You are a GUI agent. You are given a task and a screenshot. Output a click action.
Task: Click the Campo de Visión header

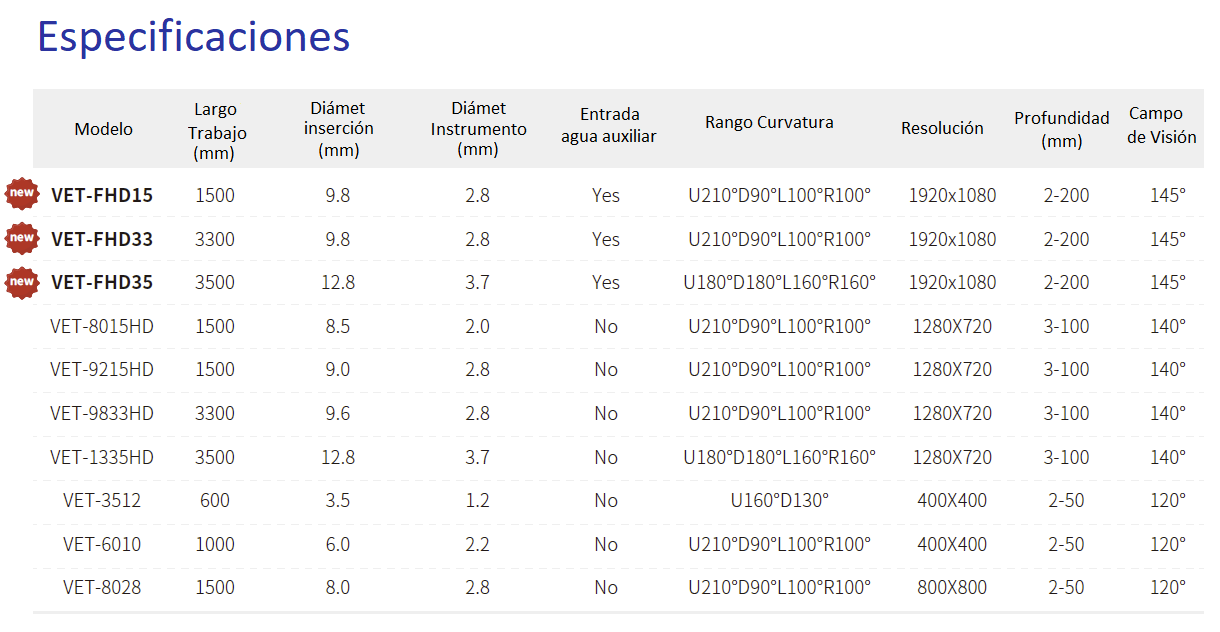pos(1161,125)
